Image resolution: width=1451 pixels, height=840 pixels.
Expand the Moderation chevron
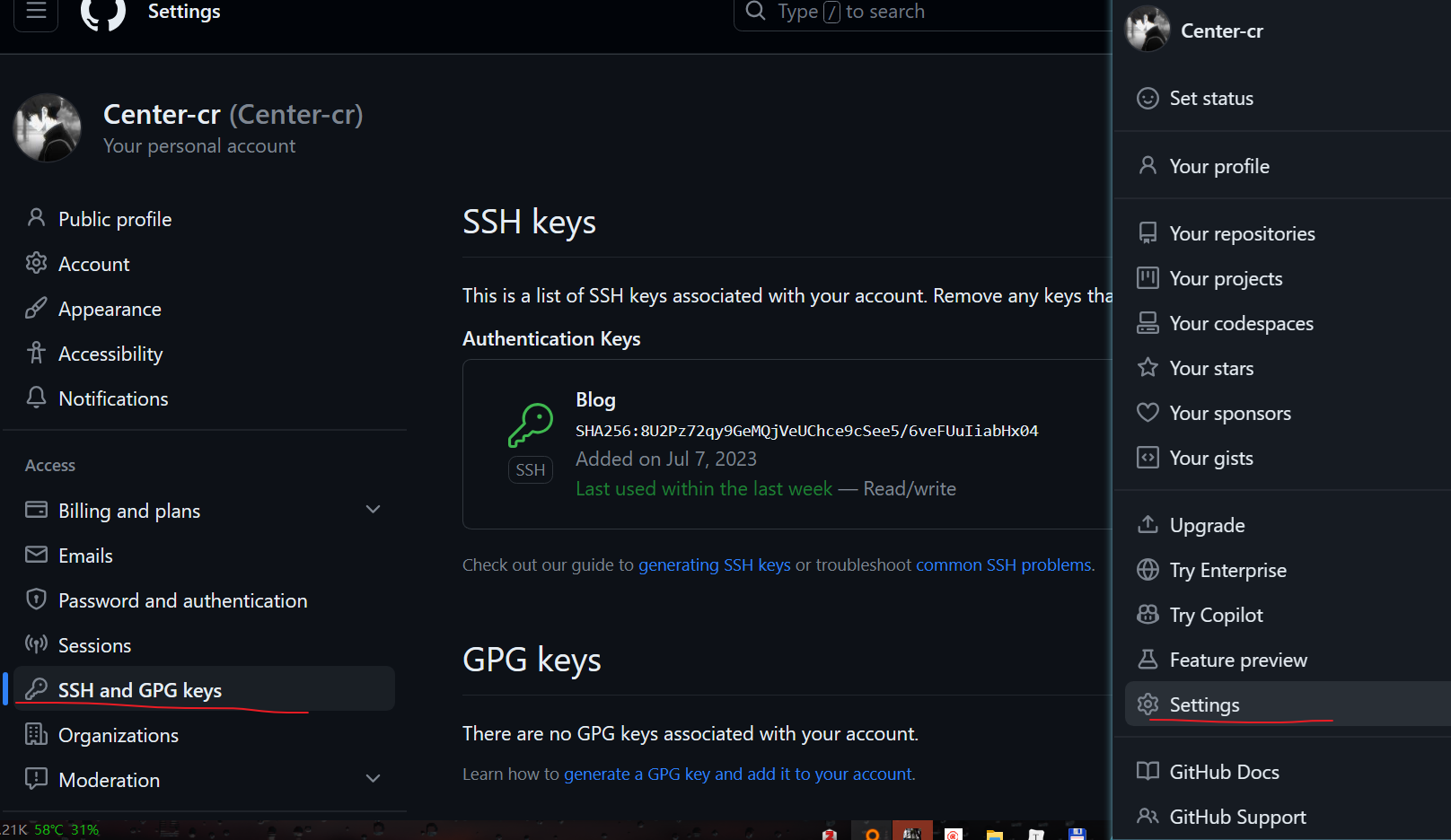click(374, 779)
